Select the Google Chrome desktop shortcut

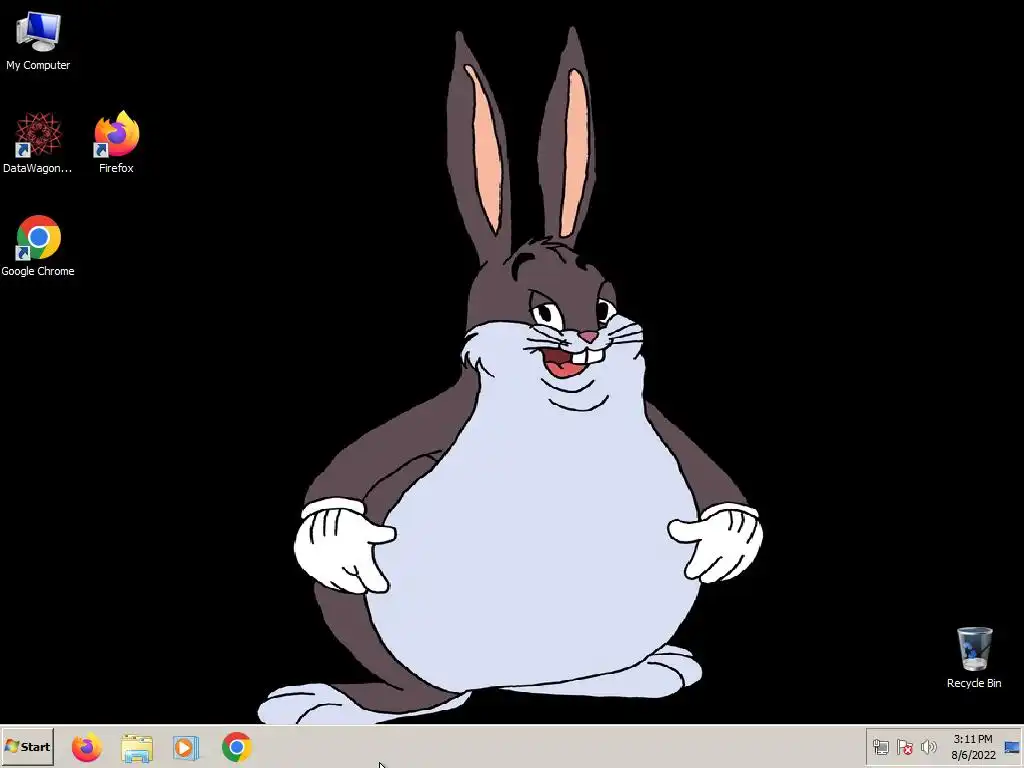[38, 246]
